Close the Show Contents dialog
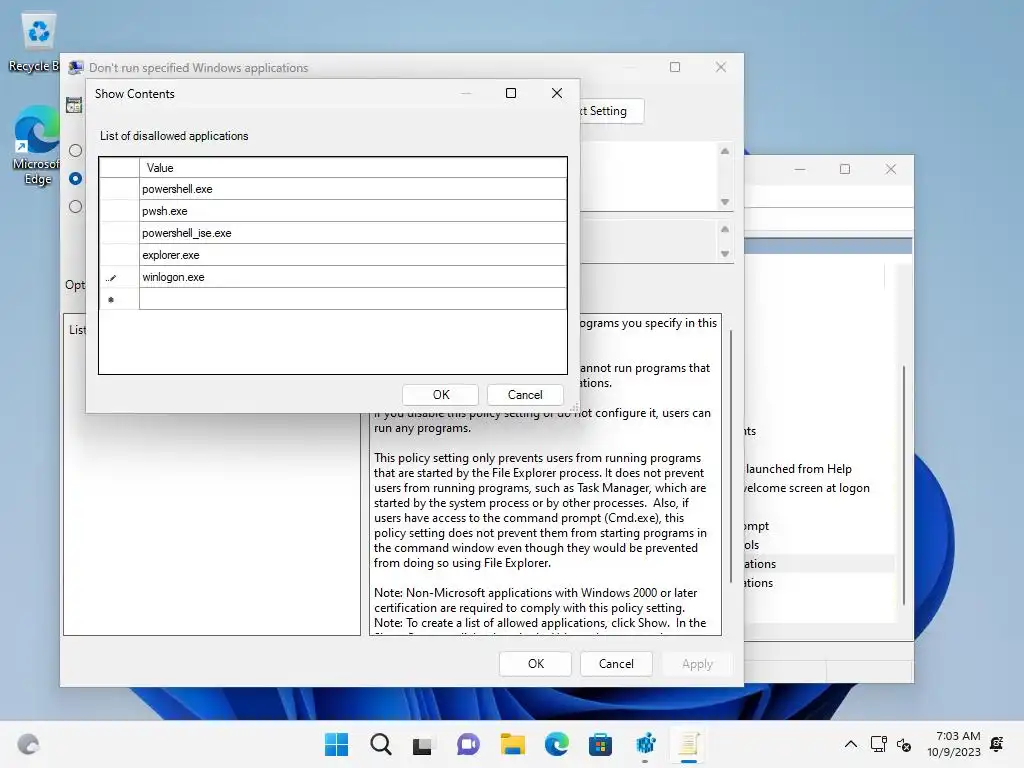The image size is (1024, 768). (x=556, y=93)
